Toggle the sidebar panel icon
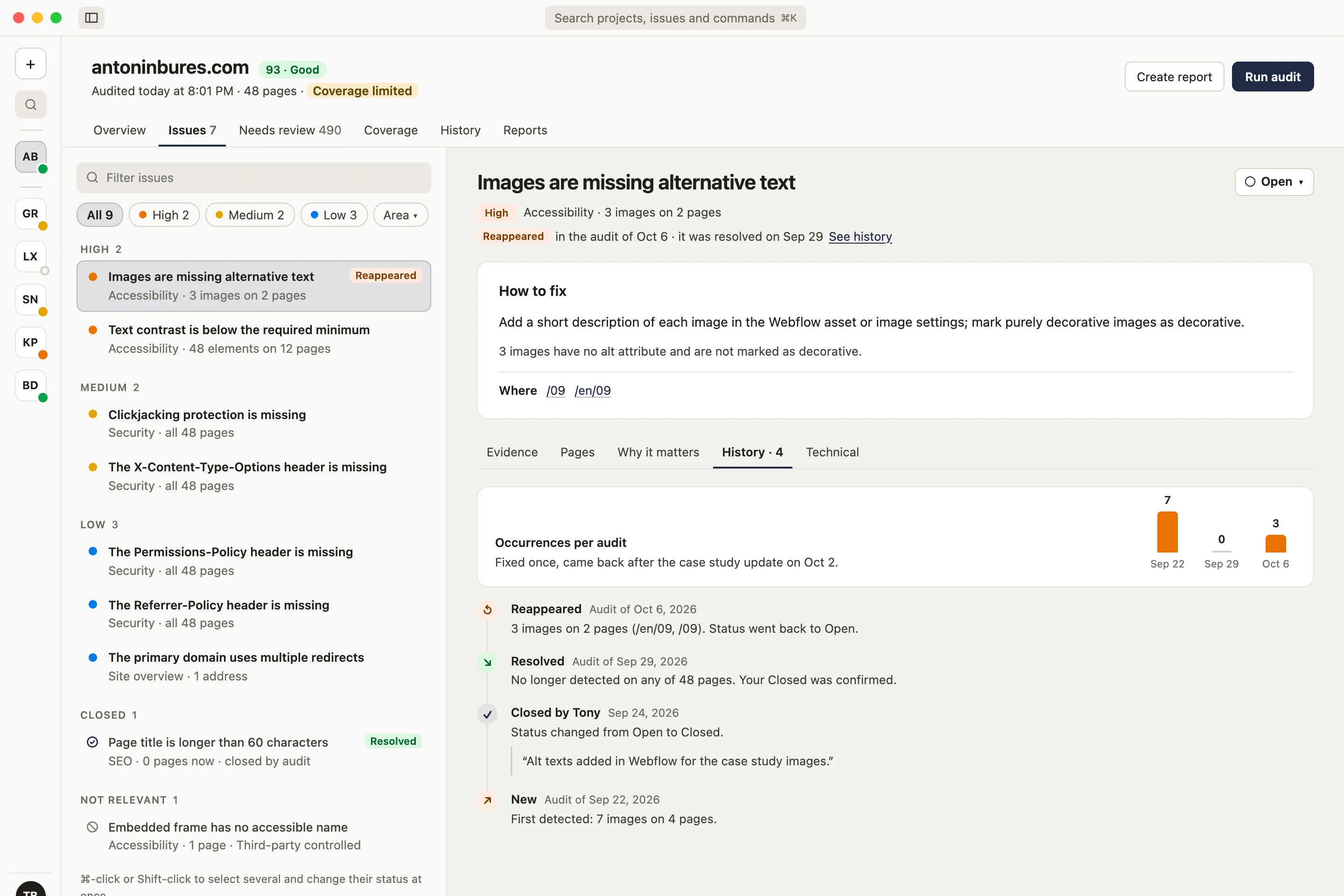This screenshot has height=896, width=1344. (x=91, y=18)
